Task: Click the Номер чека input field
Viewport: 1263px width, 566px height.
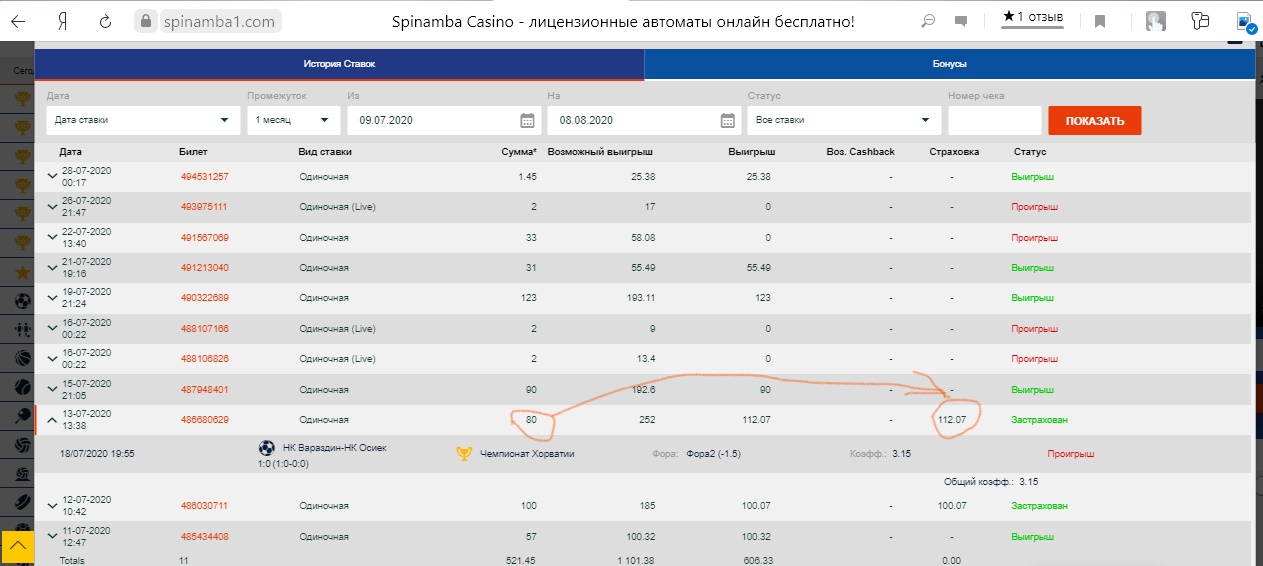Action: (x=994, y=121)
